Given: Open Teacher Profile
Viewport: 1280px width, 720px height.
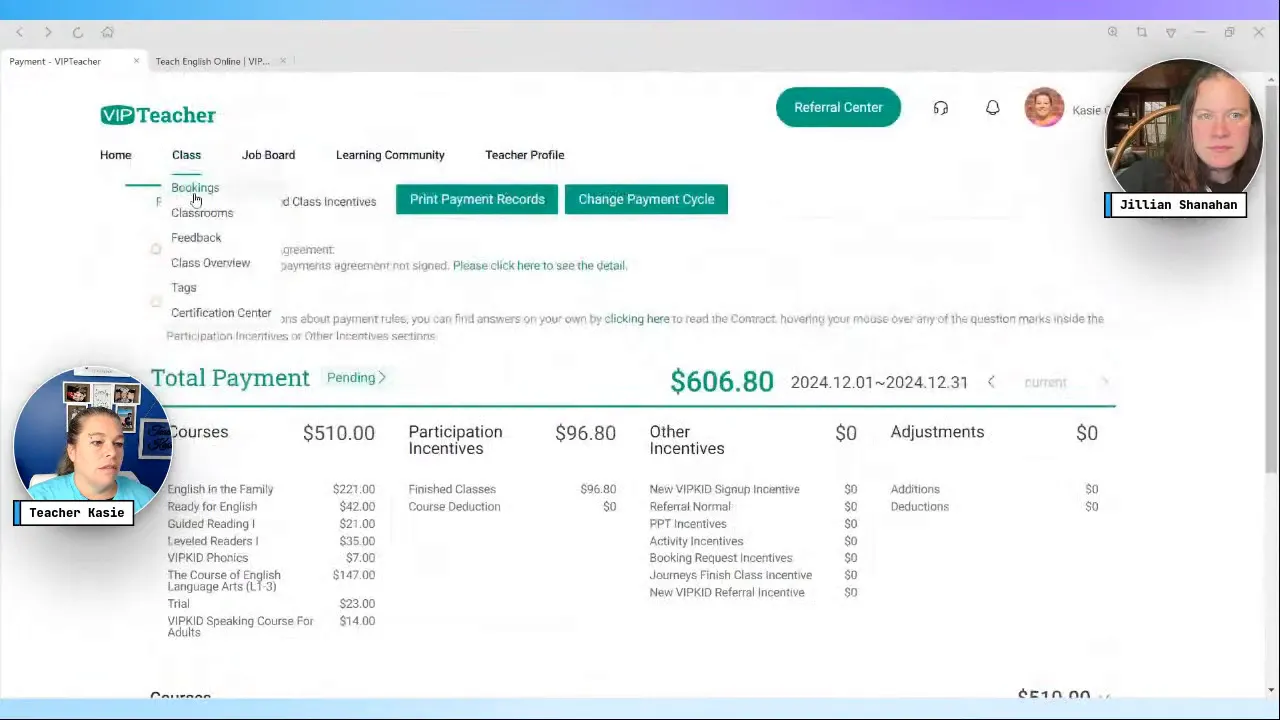Looking at the screenshot, I should click(525, 155).
